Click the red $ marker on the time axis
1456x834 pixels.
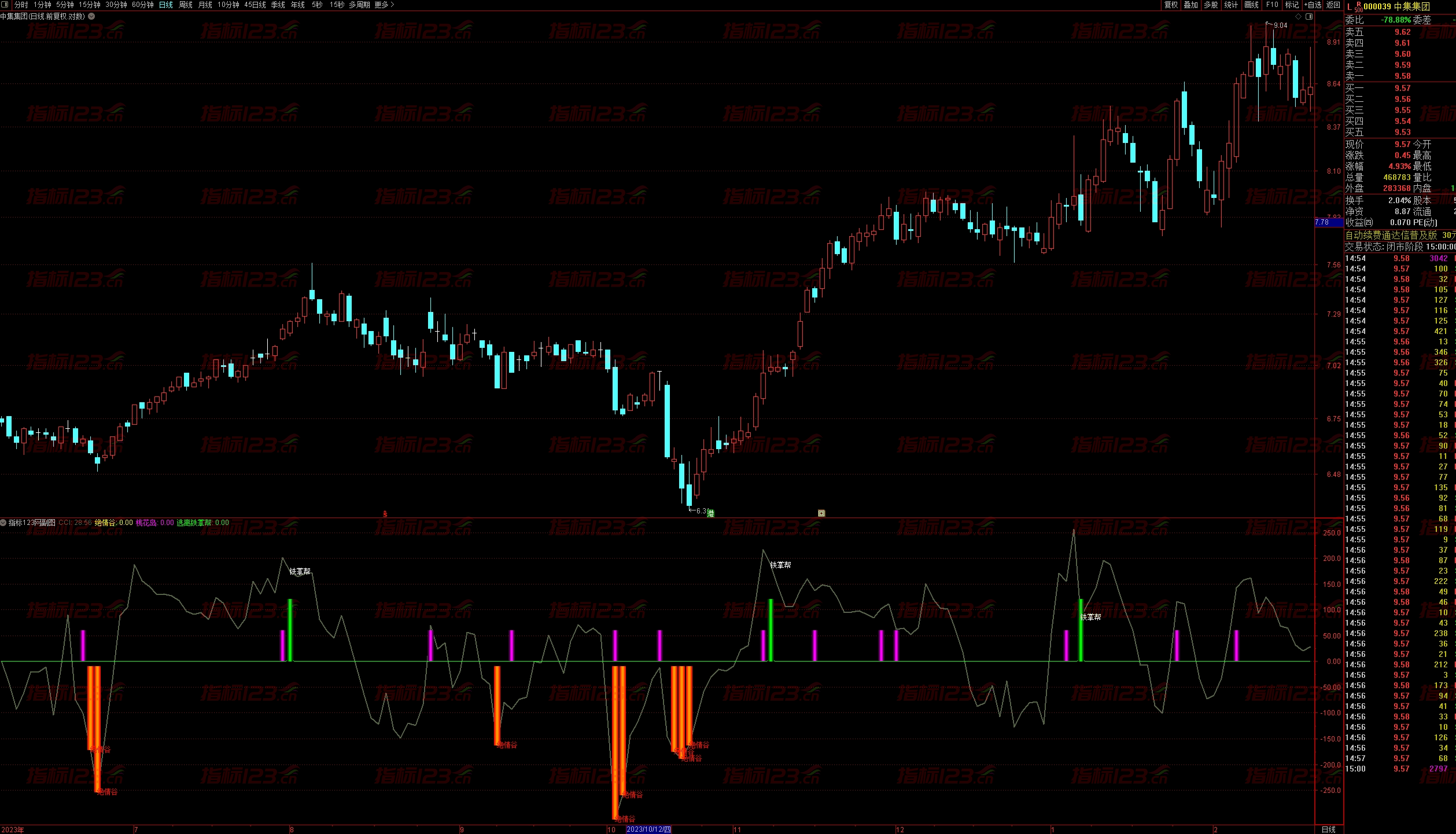385,513
